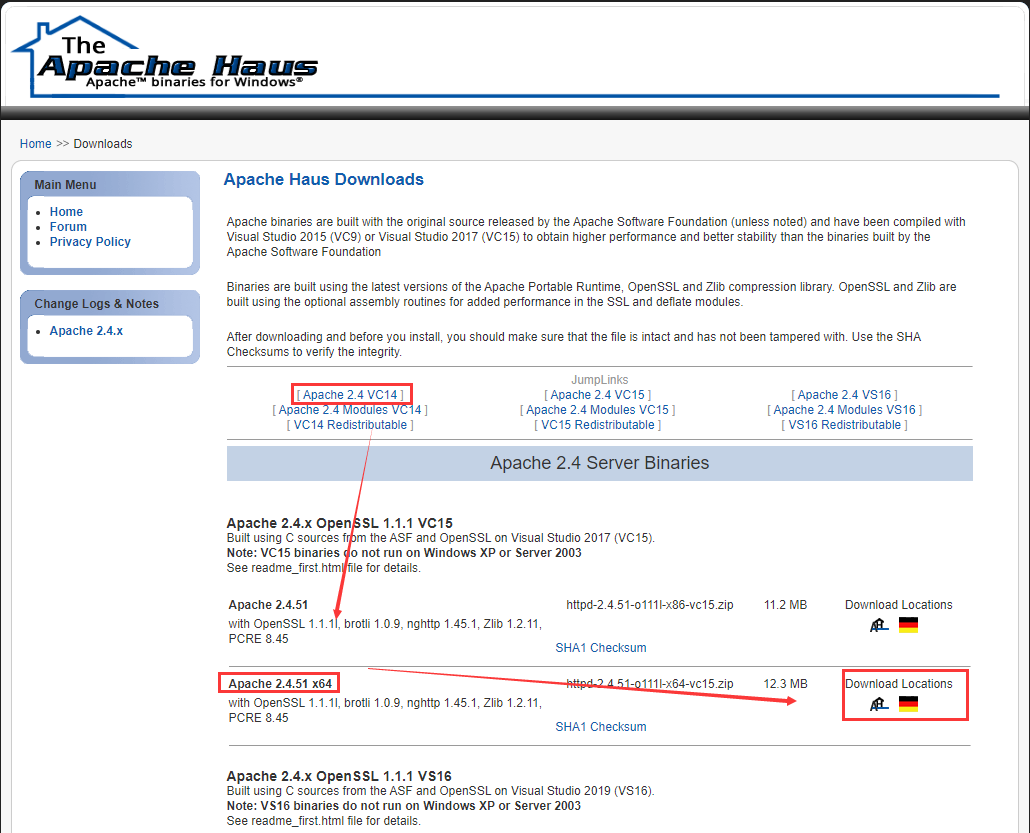Click Apache Haus mirror icon for x64 download

coord(879,704)
